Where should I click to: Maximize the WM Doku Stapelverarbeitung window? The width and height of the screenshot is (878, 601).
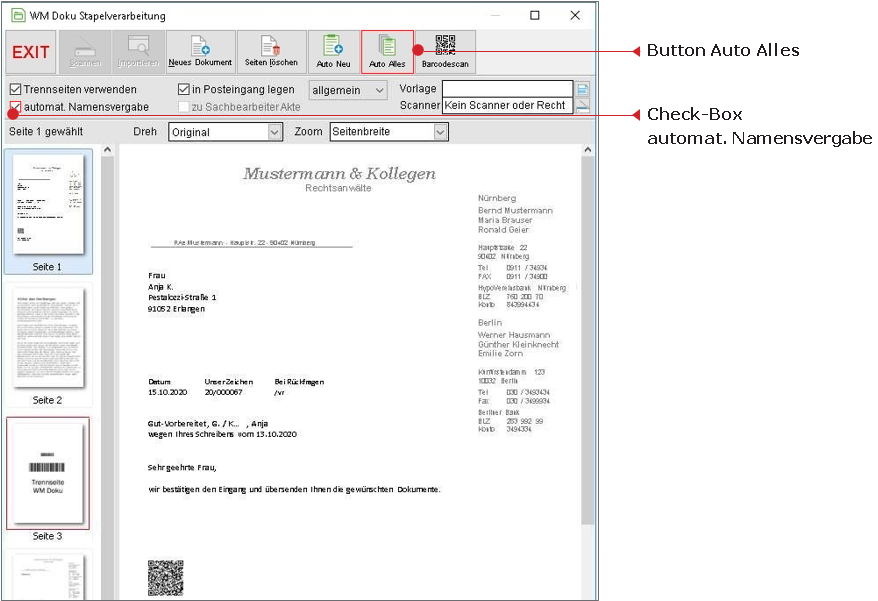coord(535,15)
